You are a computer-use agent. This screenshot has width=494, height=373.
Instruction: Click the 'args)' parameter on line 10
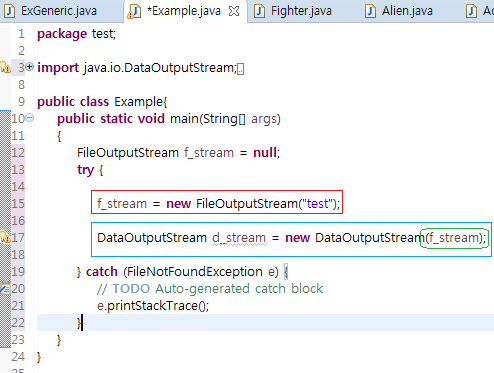(x=266, y=119)
